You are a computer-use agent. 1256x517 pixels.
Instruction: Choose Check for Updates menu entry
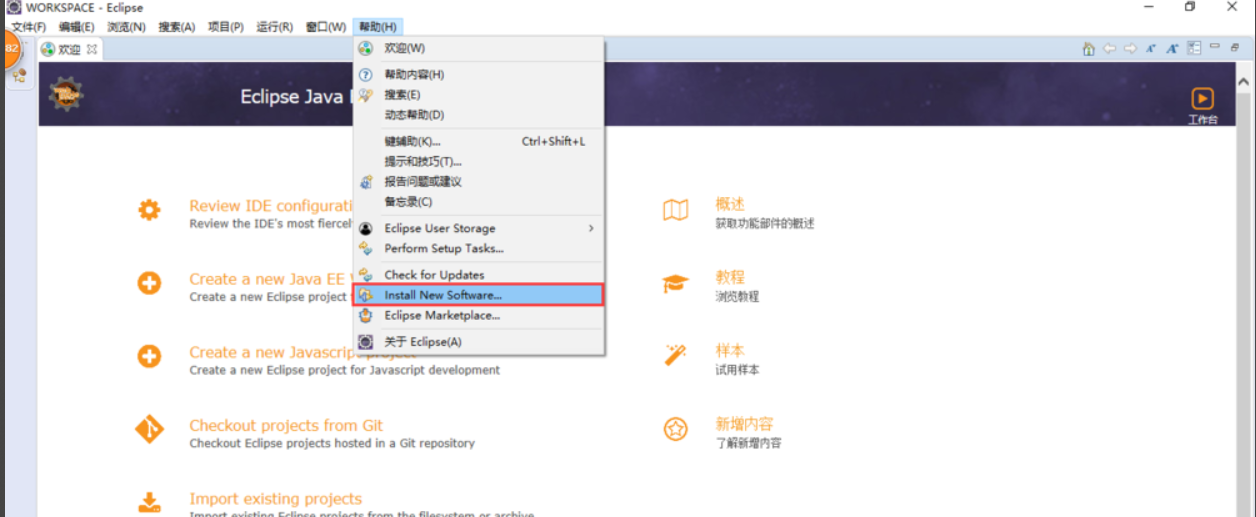click(x=478, y=275)
